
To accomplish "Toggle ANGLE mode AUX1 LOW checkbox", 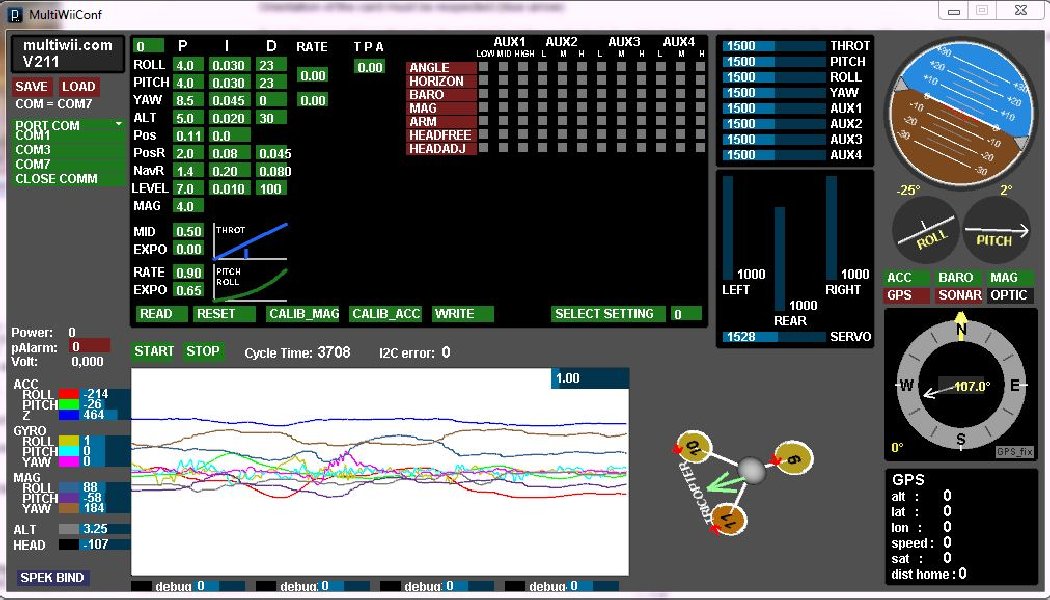I will pos(483,68).
